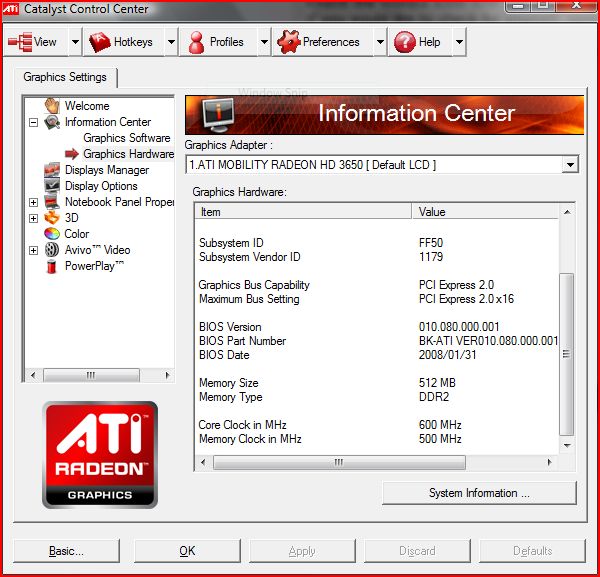Screen dimensions: 600x577
Task: Select Welcome in the tree
Action: (87, 106)
